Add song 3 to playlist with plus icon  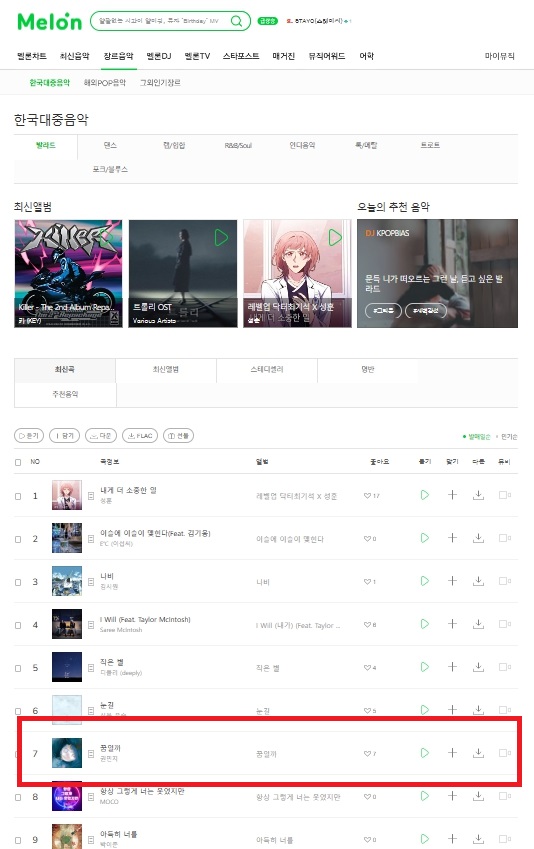(452, 581)
